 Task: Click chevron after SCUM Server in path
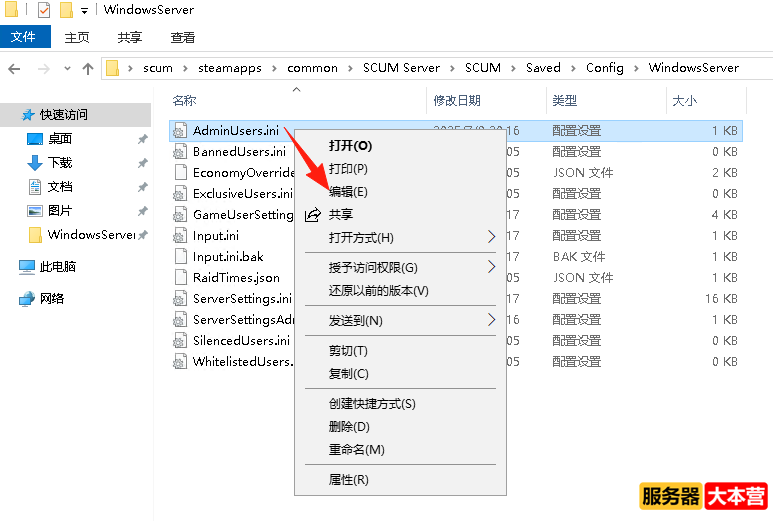tap(452, 69)
